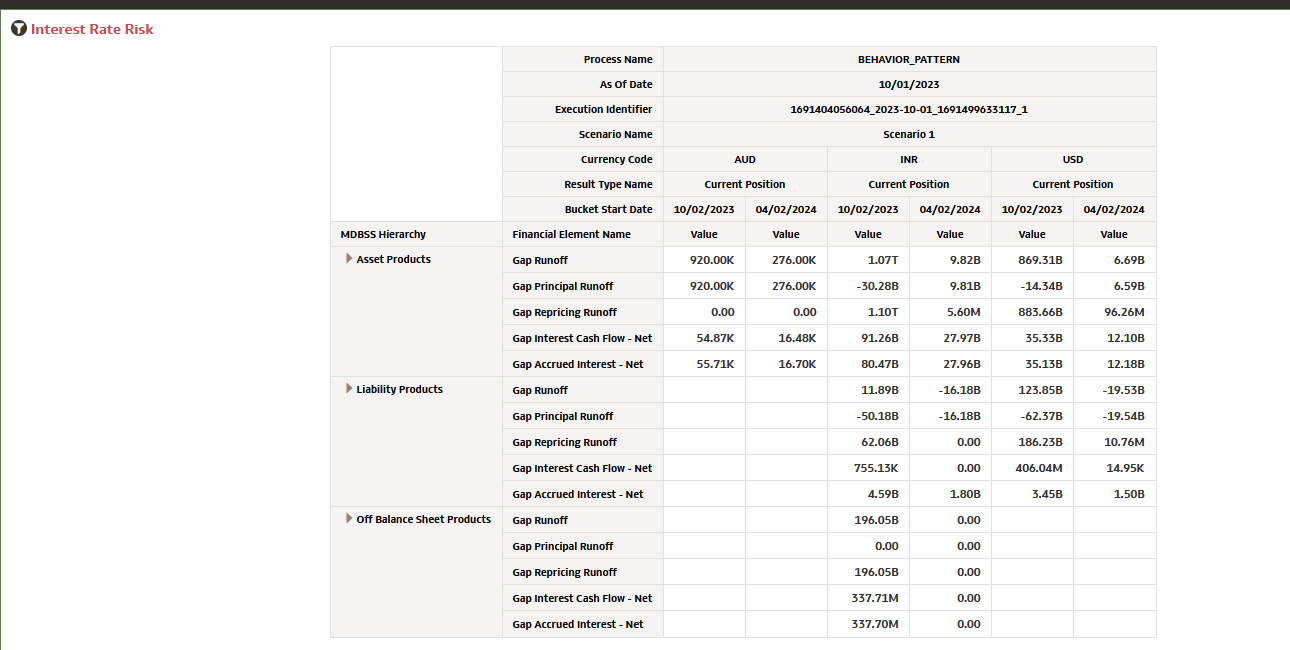Click the Scenario 1 value cell
The image size is (1290, 650).
tap(909, 135)
